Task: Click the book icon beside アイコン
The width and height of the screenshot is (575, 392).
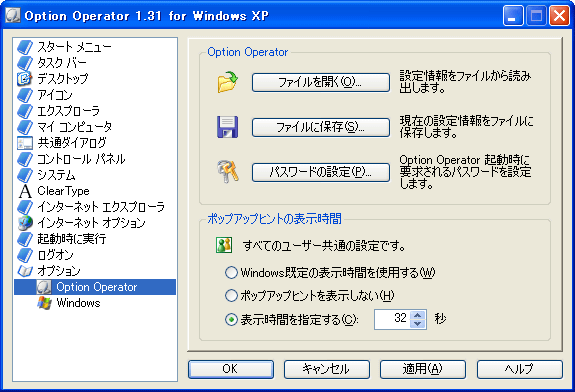Action: point(25,95)
